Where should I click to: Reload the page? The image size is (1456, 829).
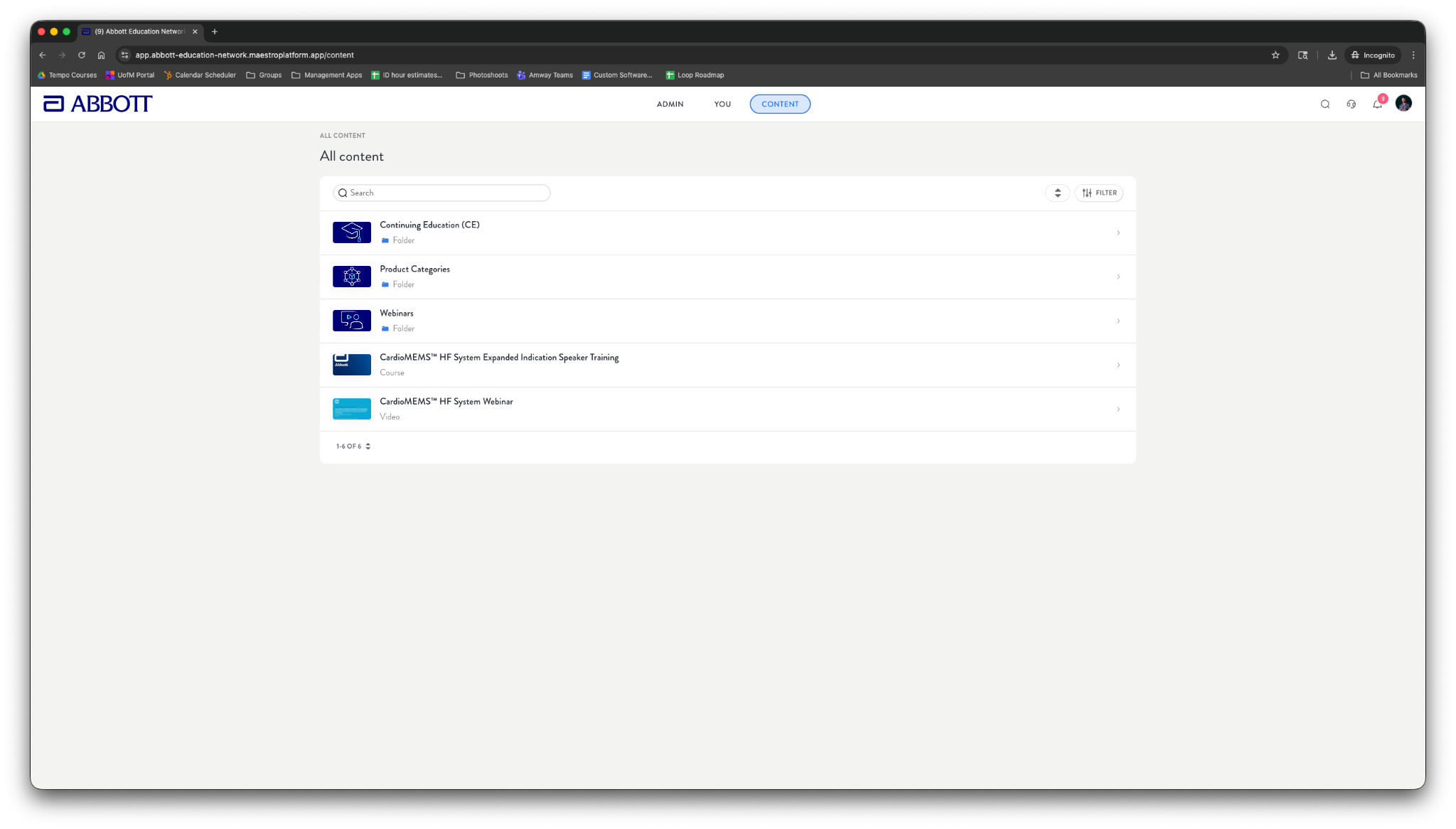(82, 55)
